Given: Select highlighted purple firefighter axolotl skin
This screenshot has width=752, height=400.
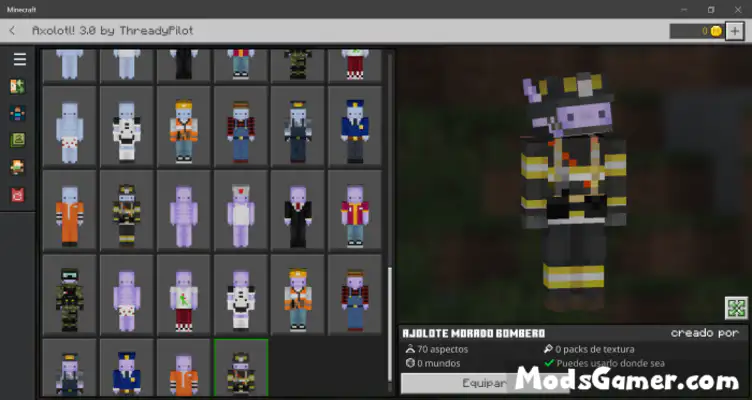Looking at the screenshot, I should (241, 368).
